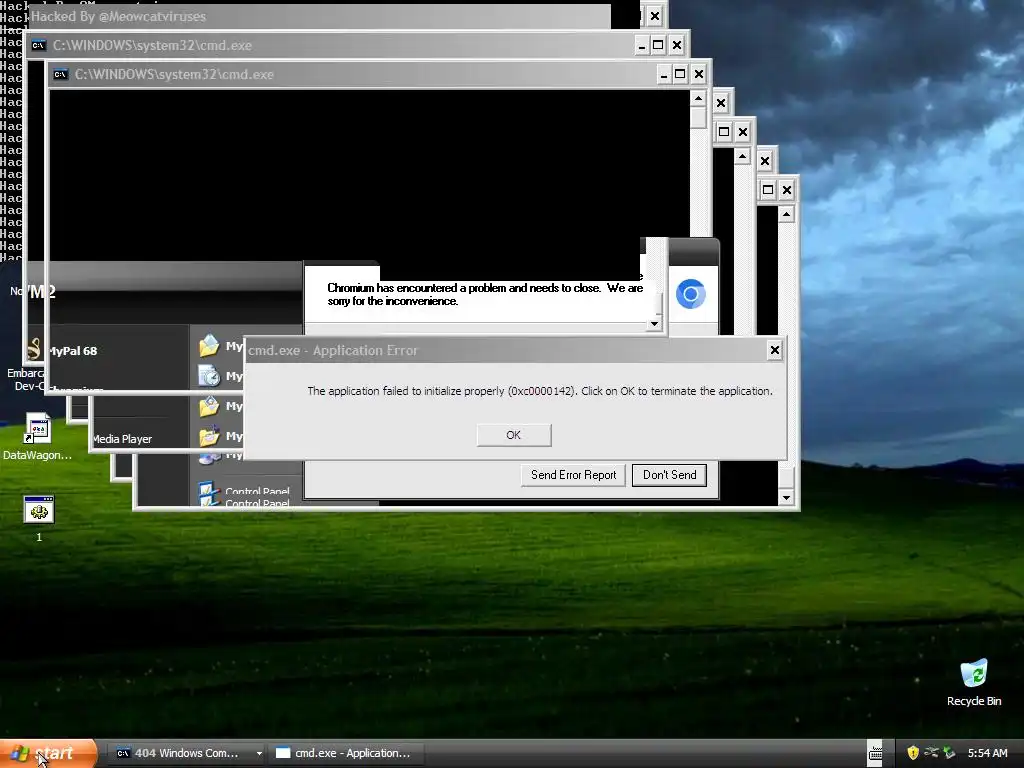Click the My Recent Documents clock-folder icon

209,376
